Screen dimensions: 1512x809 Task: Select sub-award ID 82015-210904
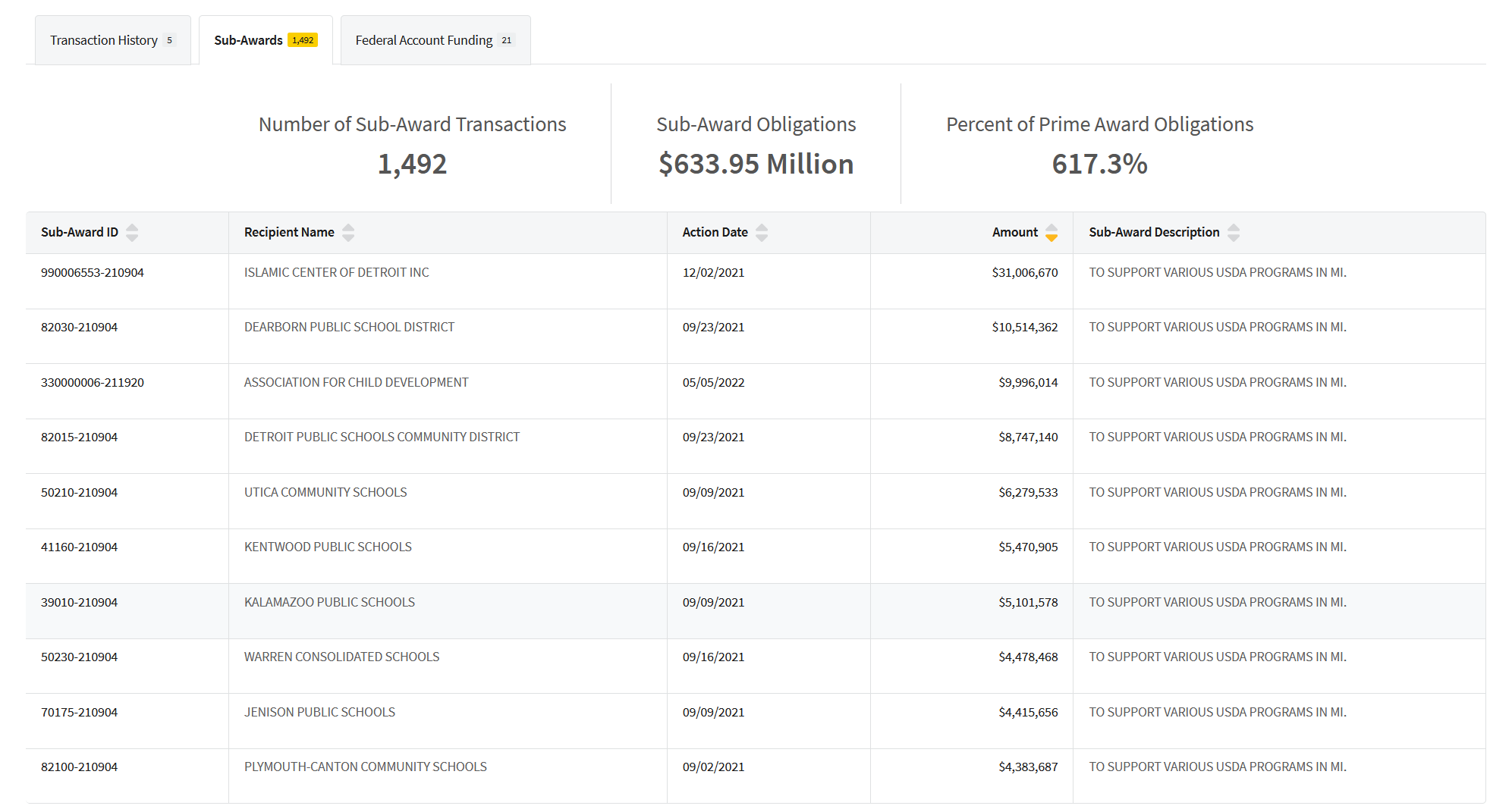(x=79, y=437)
